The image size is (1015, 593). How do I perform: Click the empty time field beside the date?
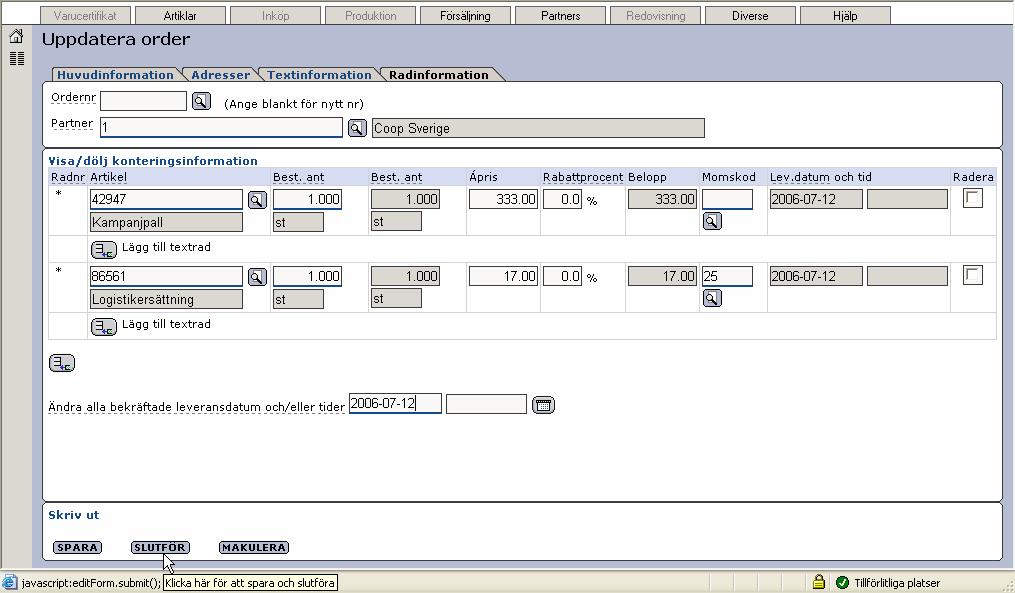pos(487,404)
